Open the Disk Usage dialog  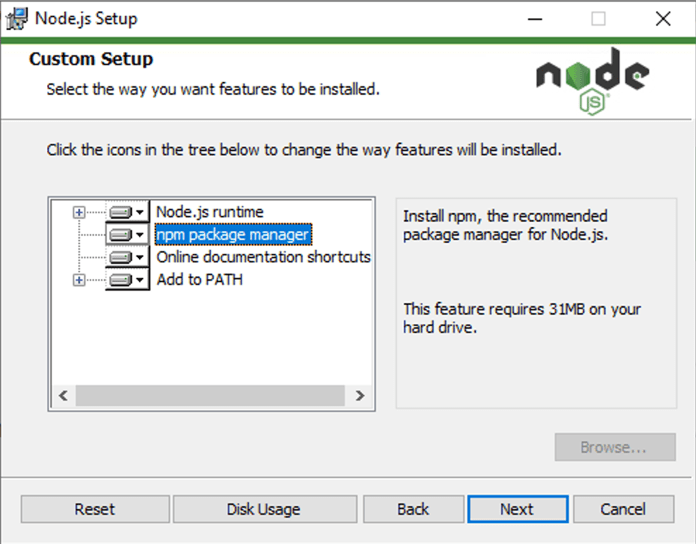click(263, 509)
